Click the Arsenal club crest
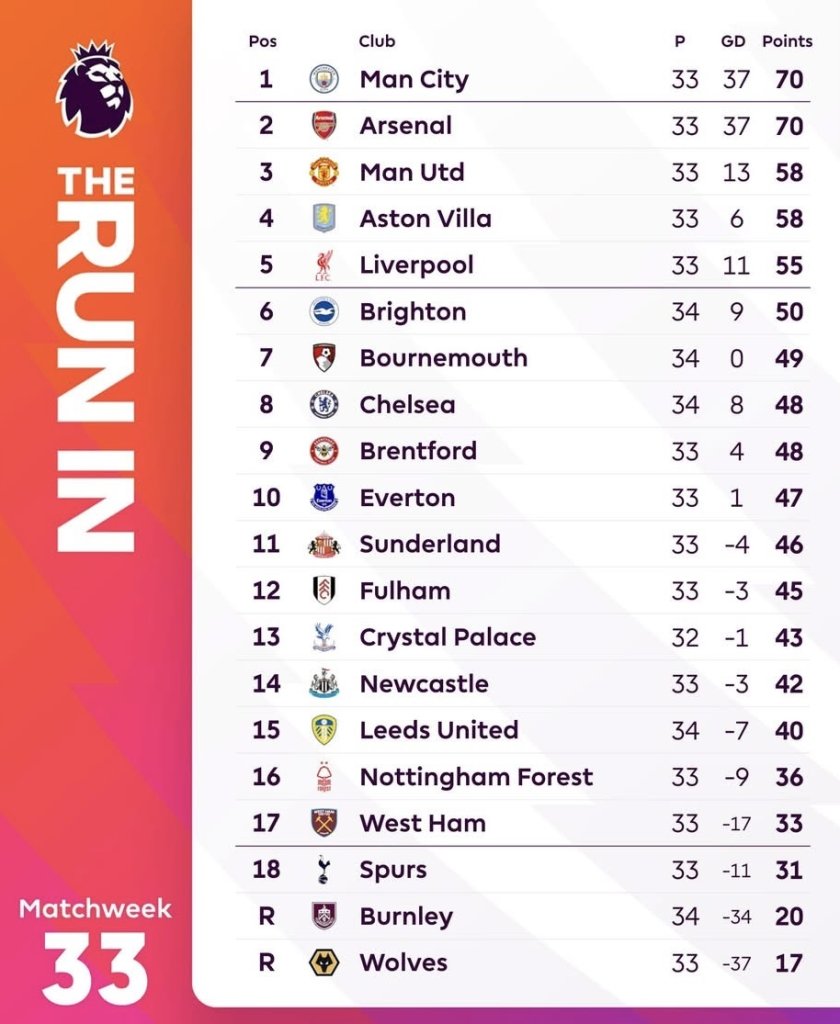 [323, 125]
